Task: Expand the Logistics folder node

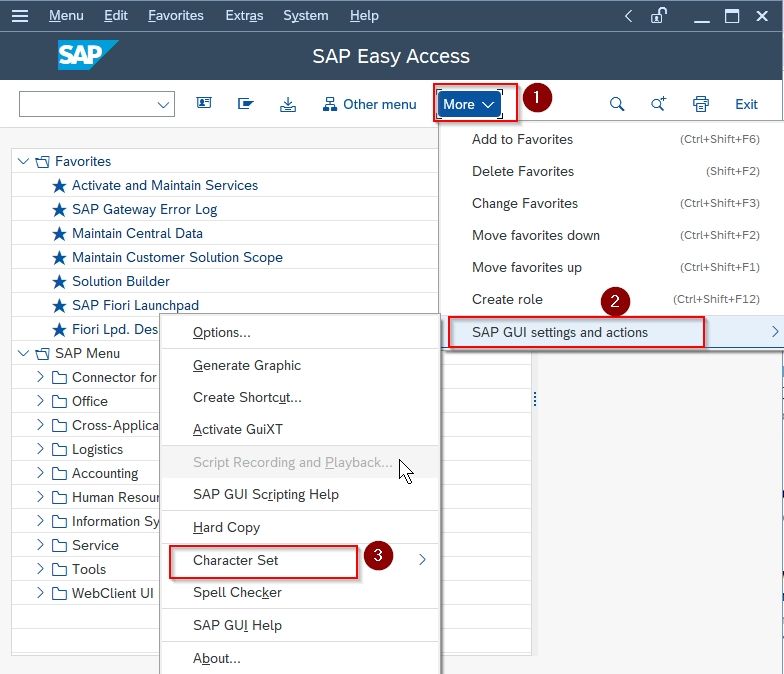Action: [40, 449]
